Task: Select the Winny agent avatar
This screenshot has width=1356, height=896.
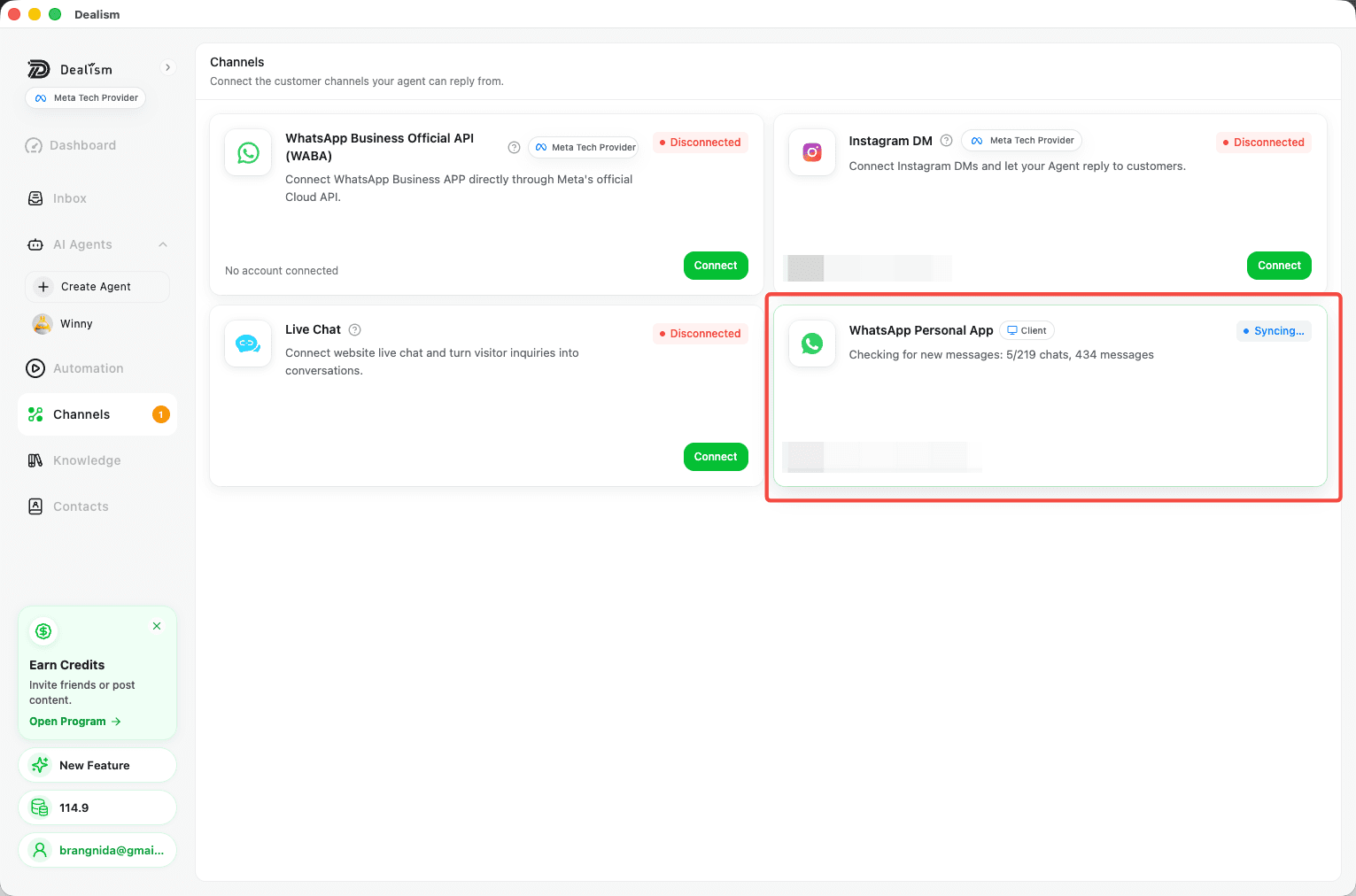Action: click(x=43, y=324)
